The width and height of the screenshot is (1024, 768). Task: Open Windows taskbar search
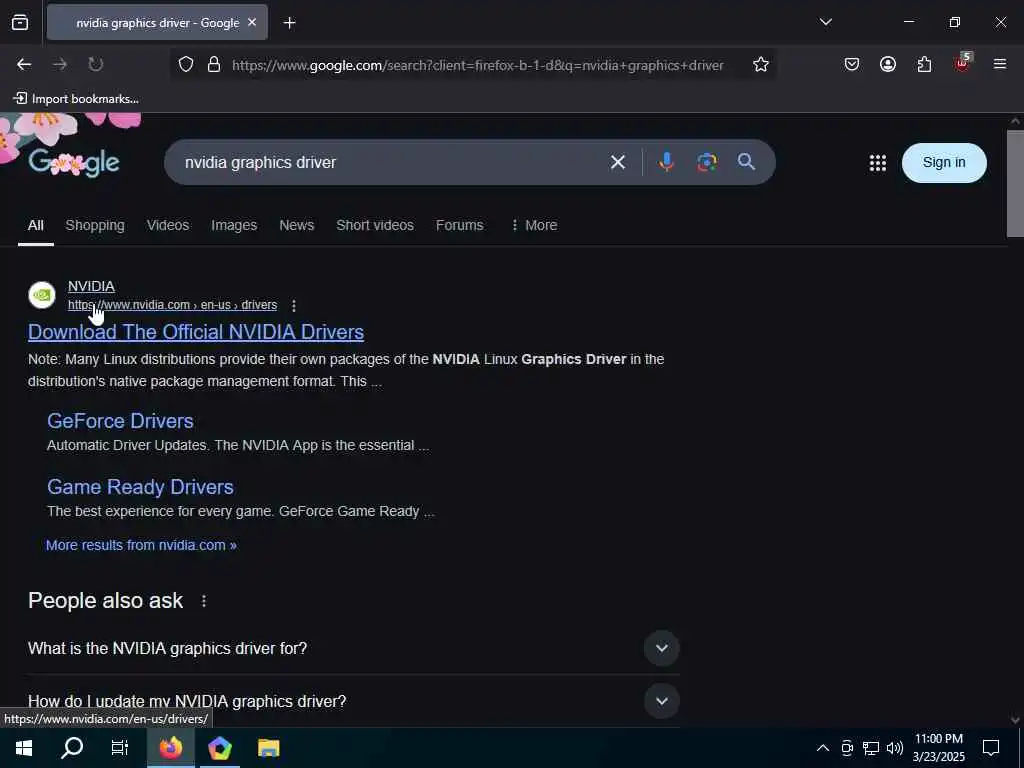tap(72, 748)
